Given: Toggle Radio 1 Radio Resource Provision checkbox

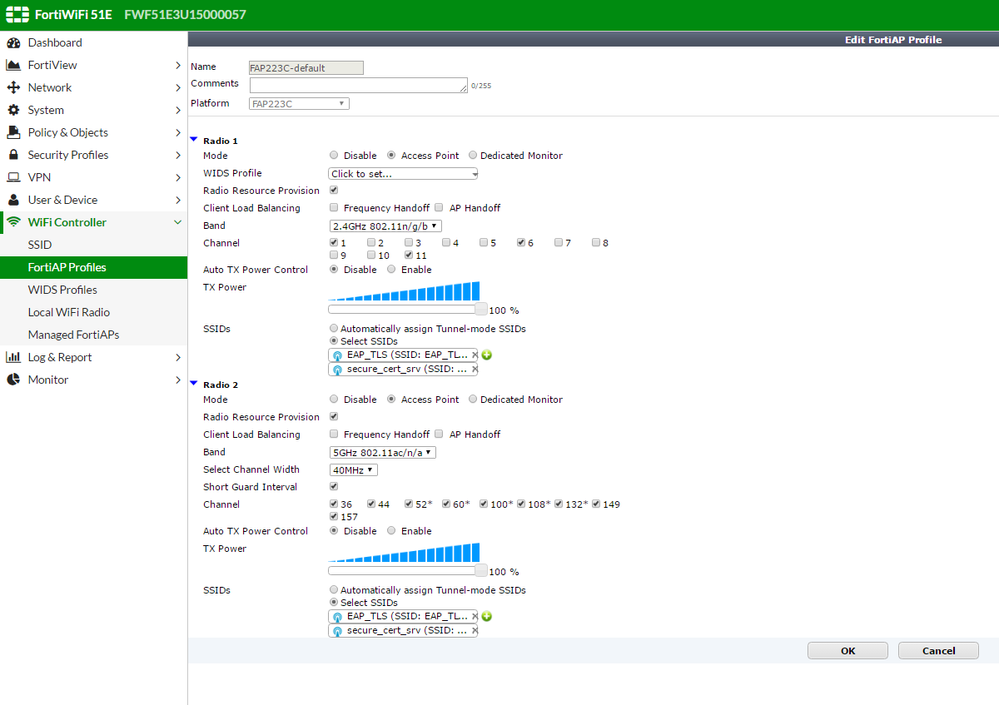Looking at the screenshot, I should [x=334, y=190].
